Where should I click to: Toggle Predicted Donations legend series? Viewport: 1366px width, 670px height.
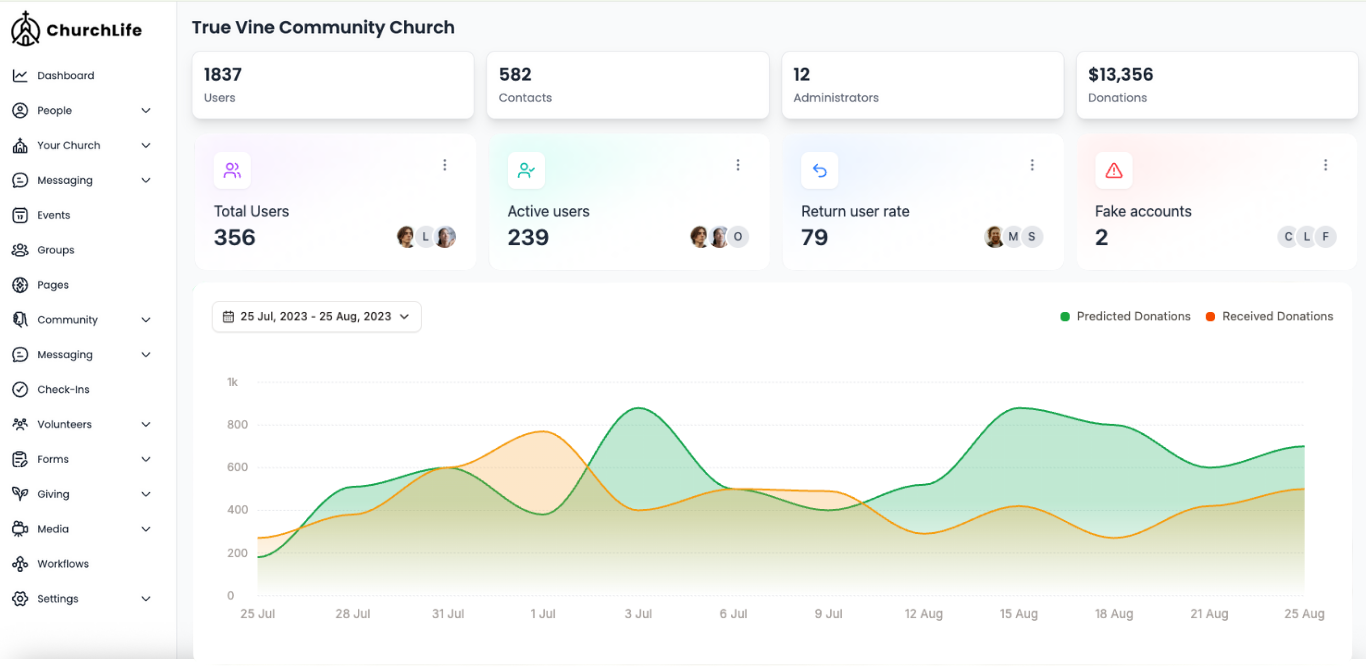1132,316
